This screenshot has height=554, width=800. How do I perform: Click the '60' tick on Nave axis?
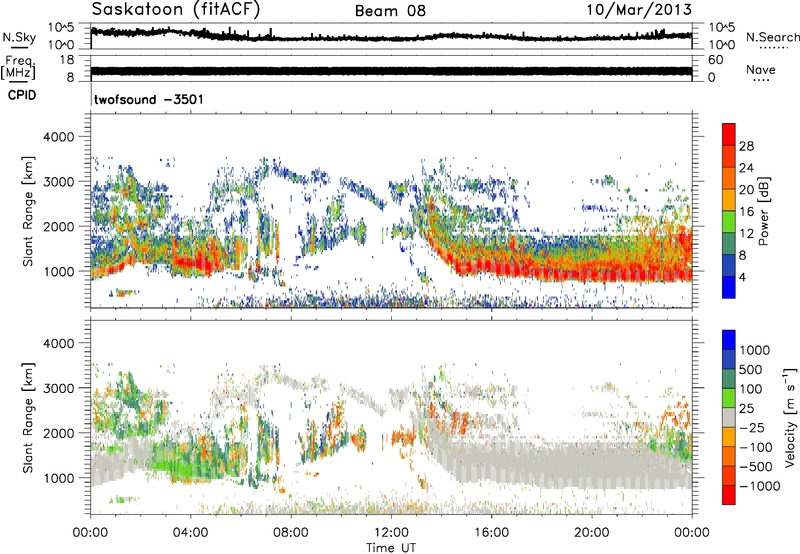click(715, 60)
